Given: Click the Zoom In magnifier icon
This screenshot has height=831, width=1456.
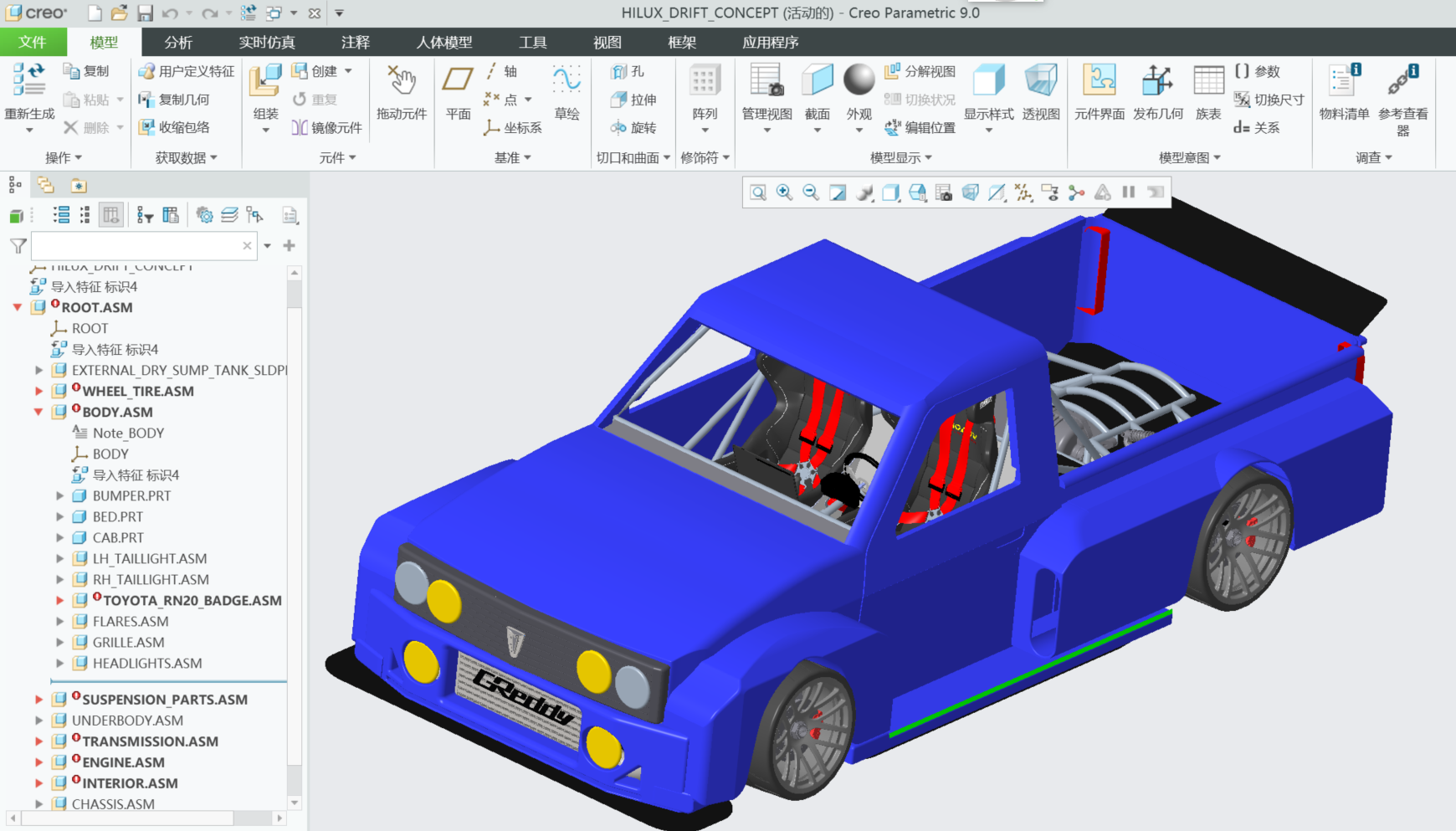Looking at the screenshot, I should point(785,192).
